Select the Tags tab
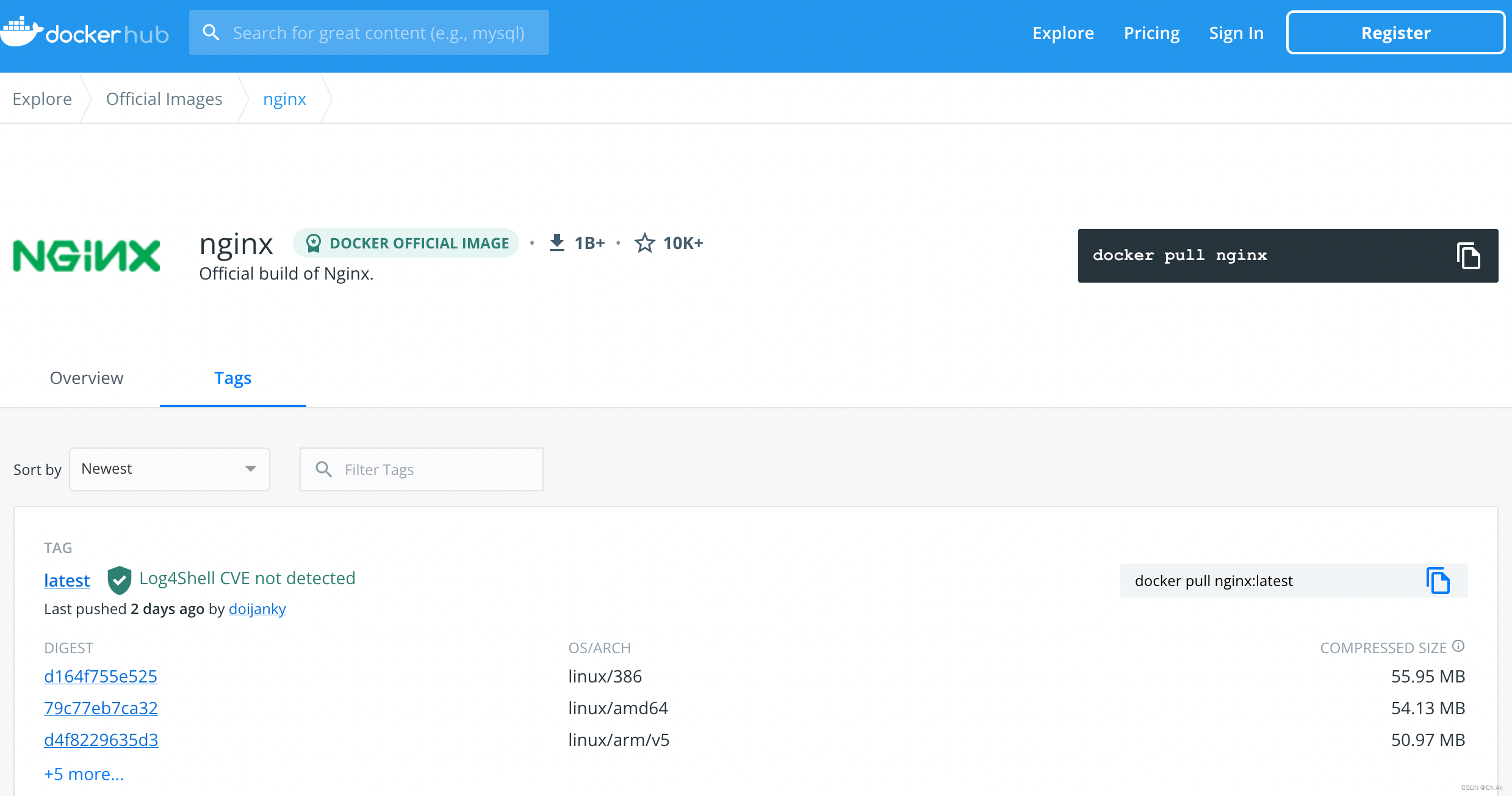The width and height of the screenshot is (1512, 796). click(x=232, y=377)
